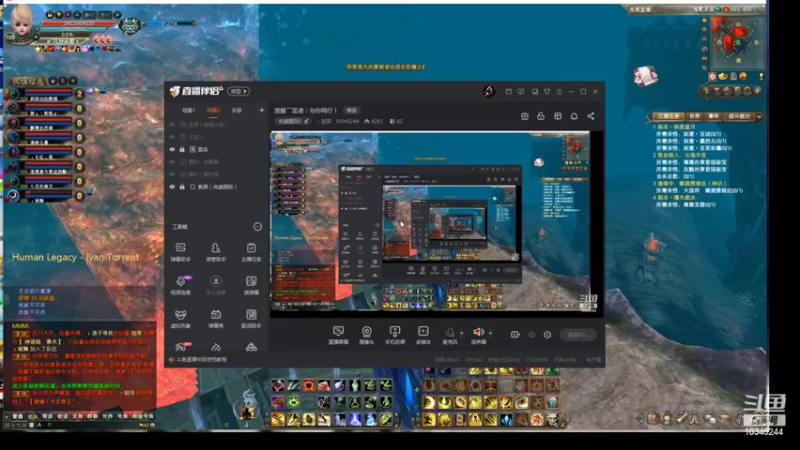Select the first party member frame
Image resolution: width=800 pixels, height=450 pixels.
pos(44,94)
